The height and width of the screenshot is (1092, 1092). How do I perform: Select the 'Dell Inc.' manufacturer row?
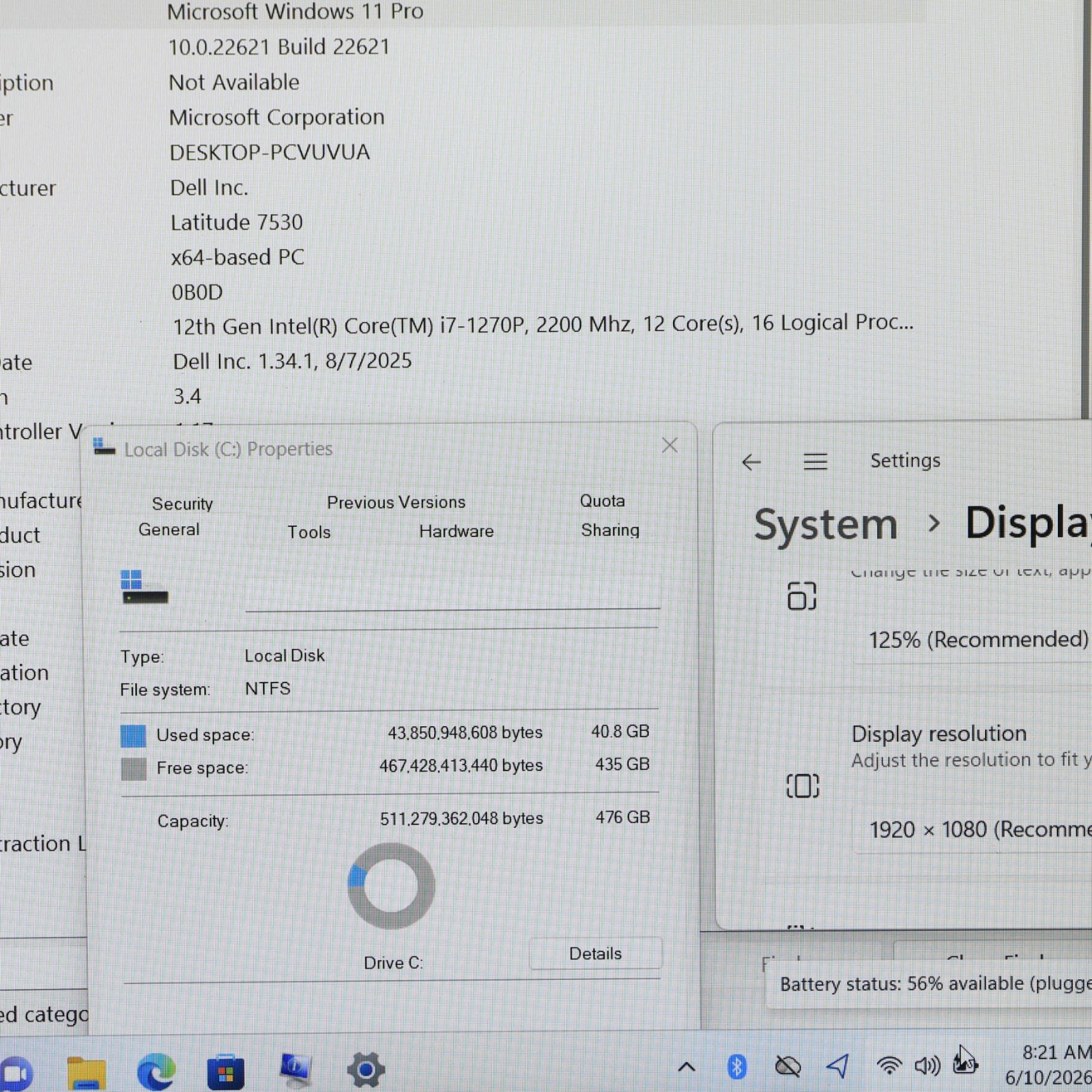[x=210, y=188]
